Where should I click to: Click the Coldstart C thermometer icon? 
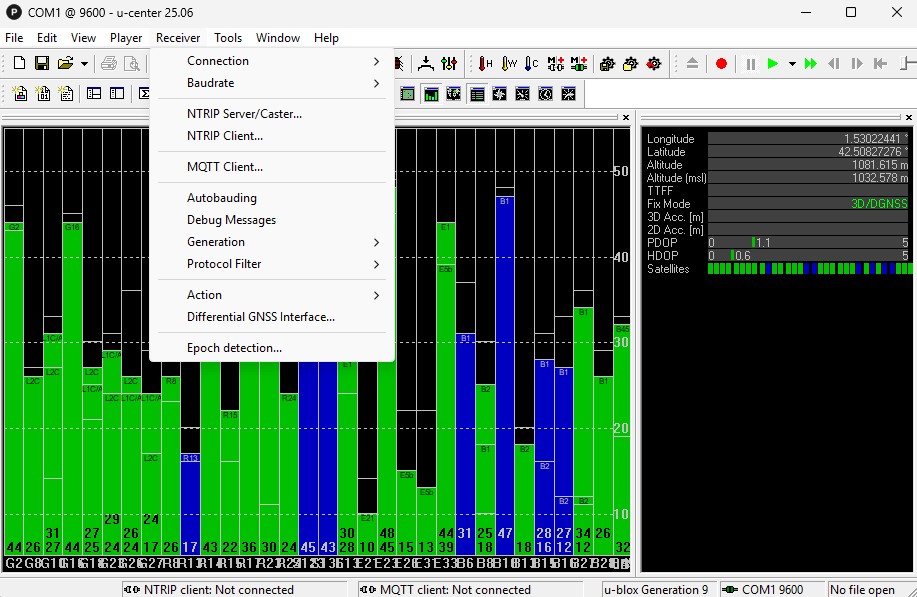click(x=532, y=63)
